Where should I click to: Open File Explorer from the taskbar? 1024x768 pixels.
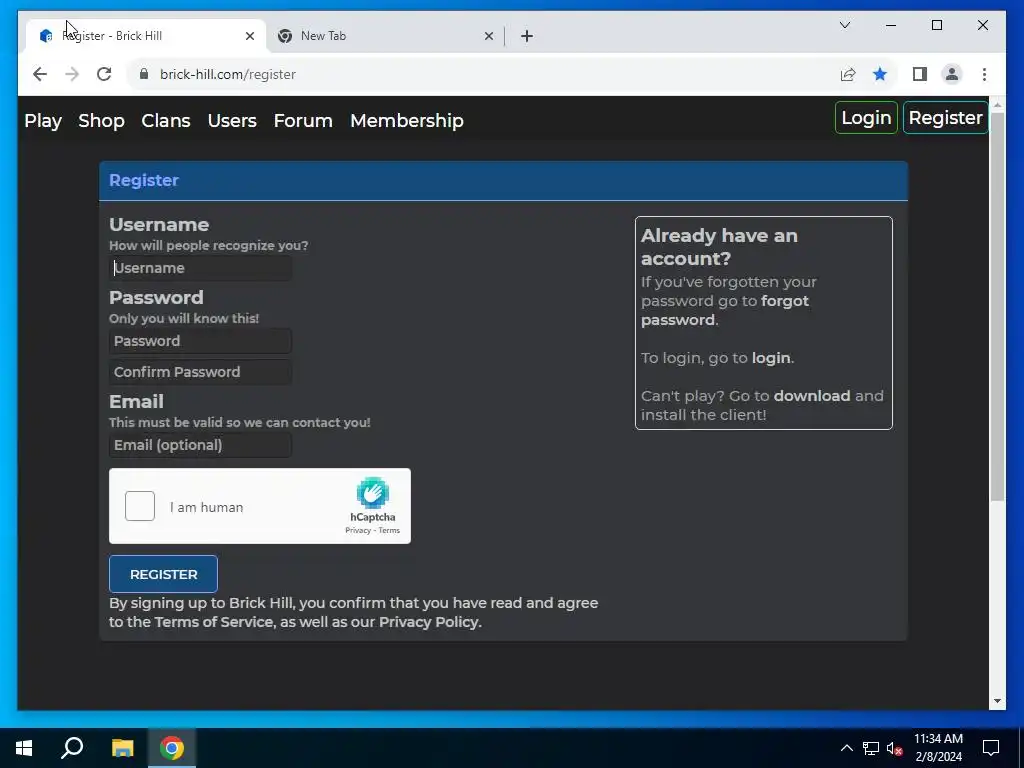pos(122,748)
